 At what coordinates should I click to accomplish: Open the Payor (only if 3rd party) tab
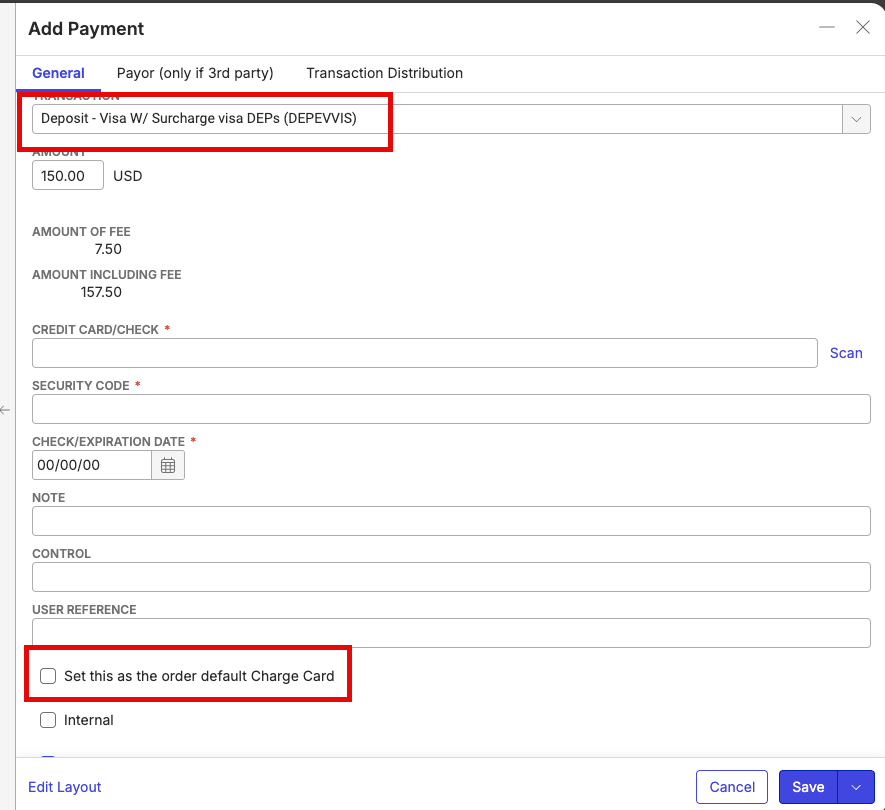click(195, 73)
